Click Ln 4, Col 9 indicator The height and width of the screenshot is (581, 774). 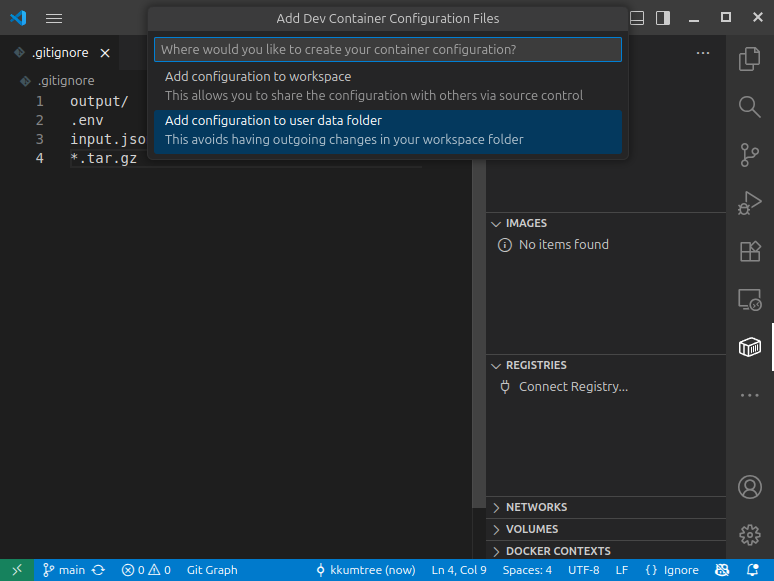tap(459, 570)
